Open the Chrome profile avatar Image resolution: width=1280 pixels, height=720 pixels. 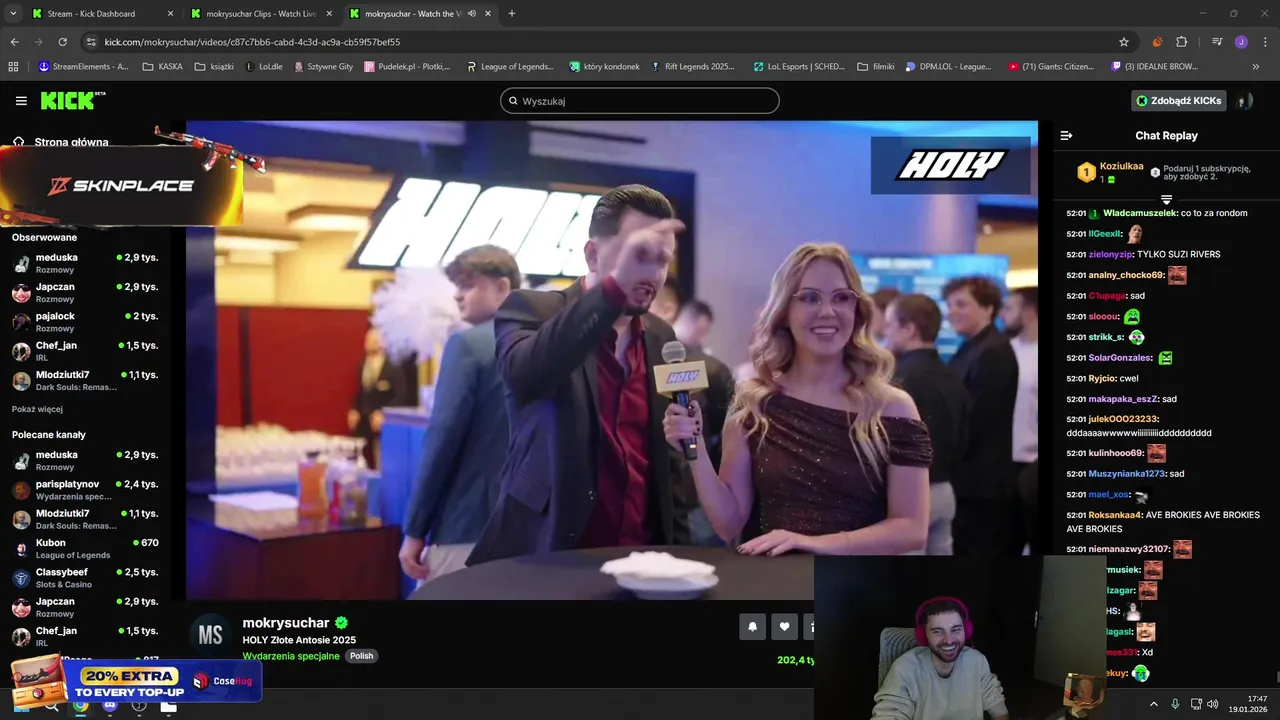tap(1241, 42)
